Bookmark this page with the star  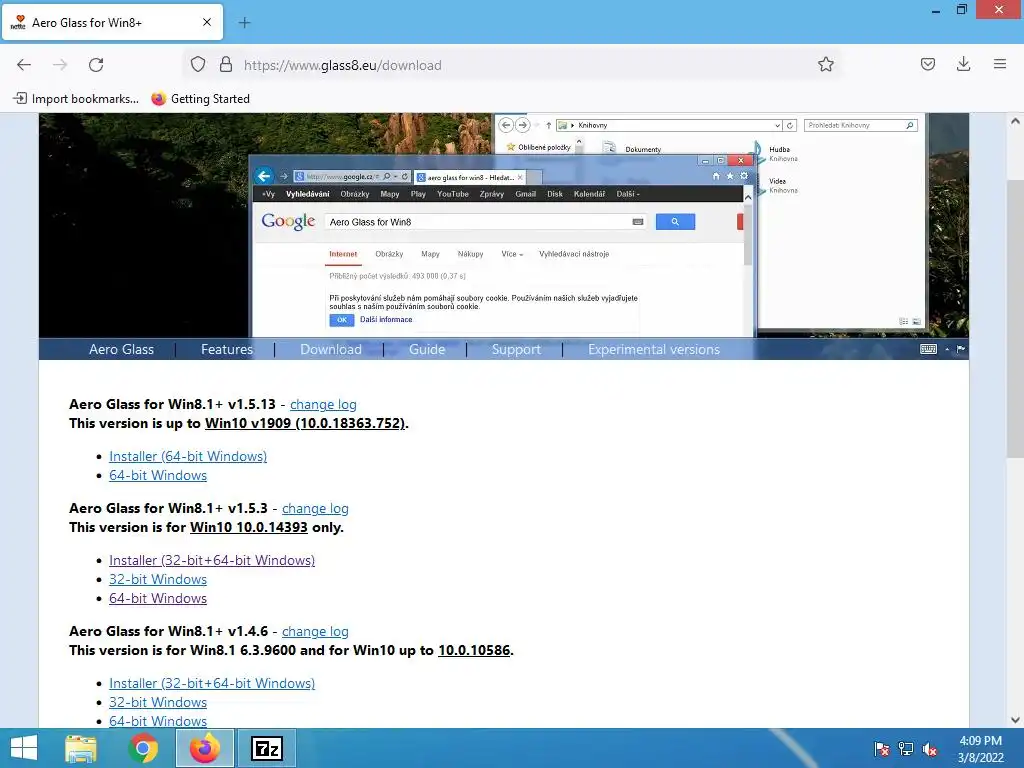coord(825,65)
